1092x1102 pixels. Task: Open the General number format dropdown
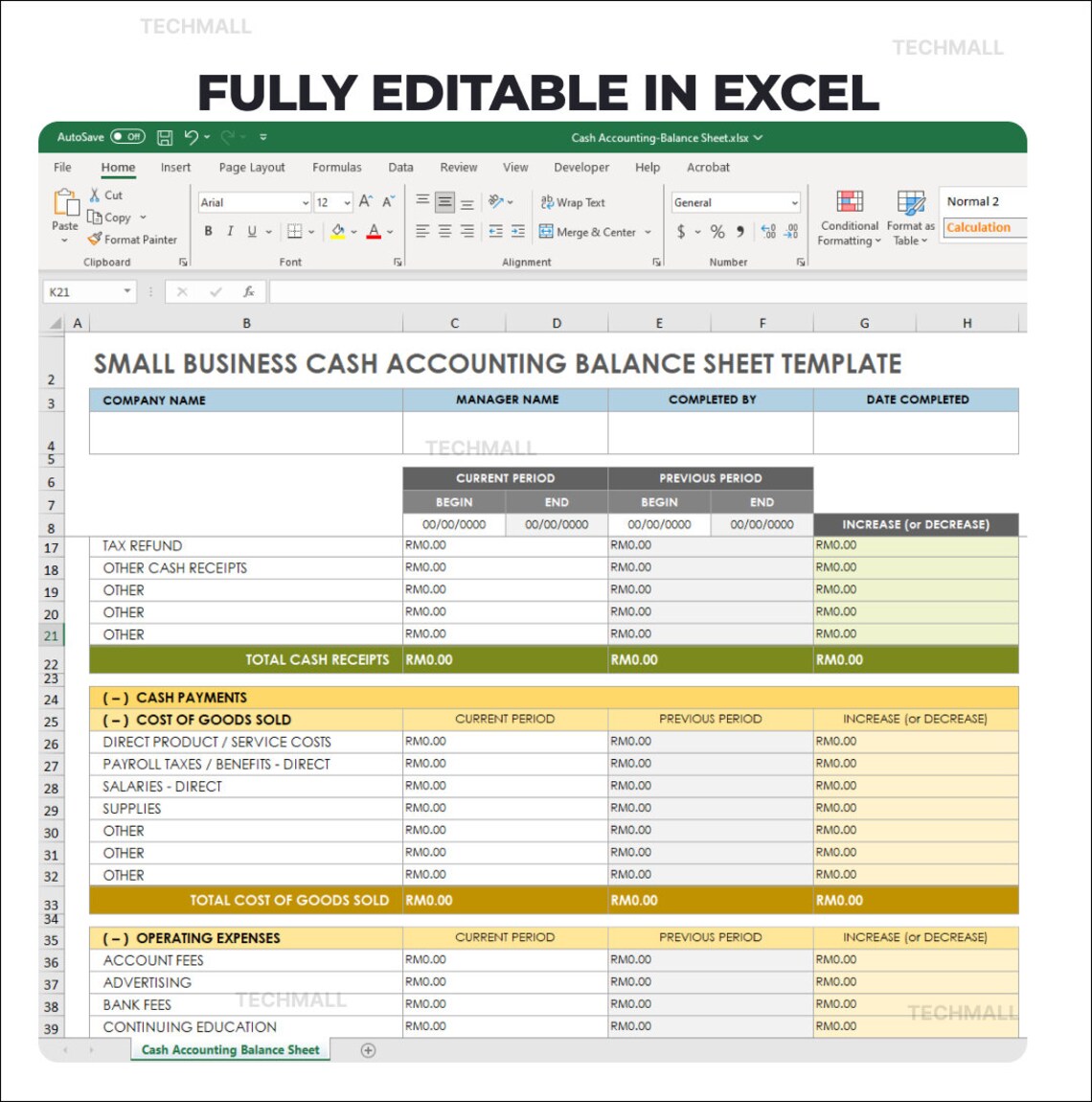796,202
